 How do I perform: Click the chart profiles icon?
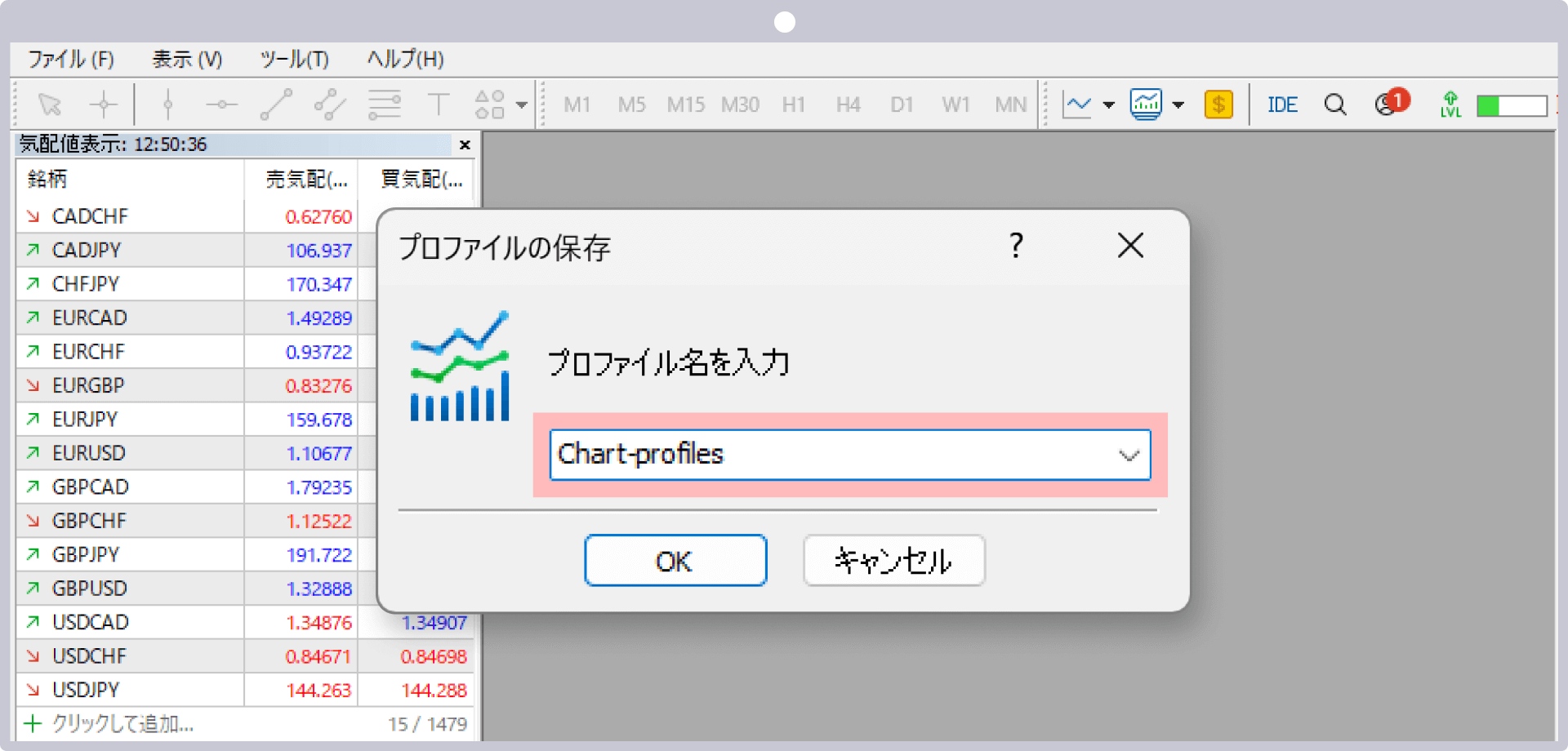tap(1146, 104)
